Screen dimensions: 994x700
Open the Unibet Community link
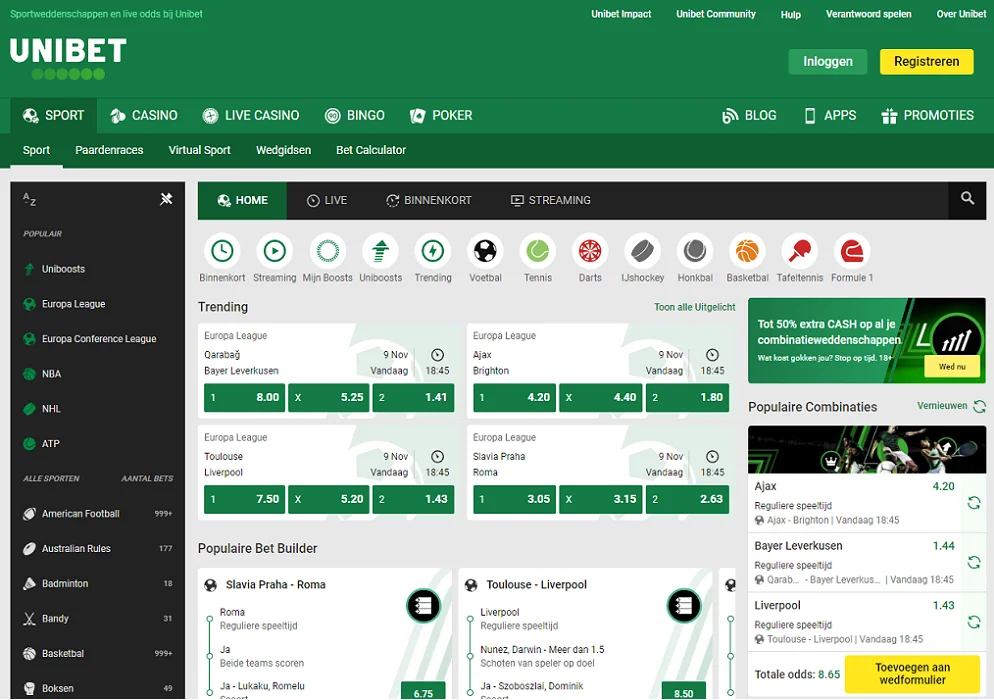[x=716, y=14]
